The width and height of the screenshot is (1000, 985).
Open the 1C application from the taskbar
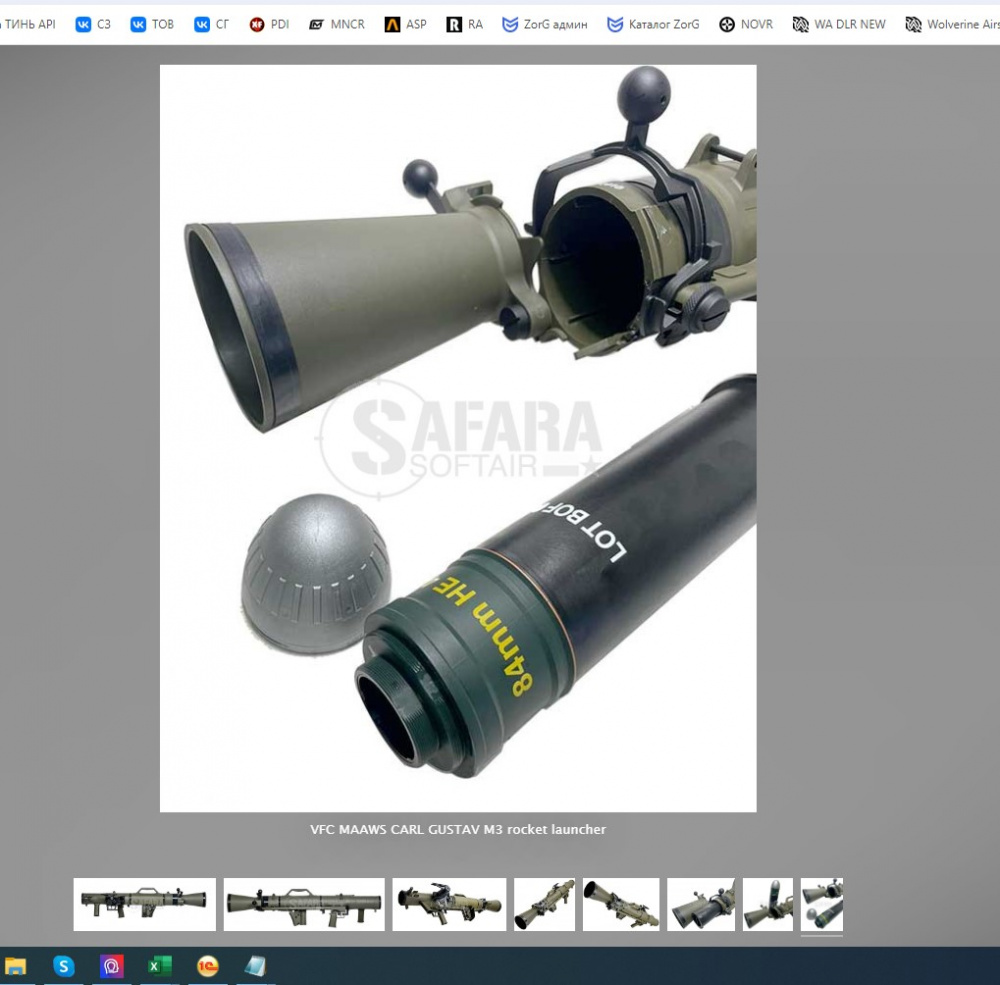207,966
